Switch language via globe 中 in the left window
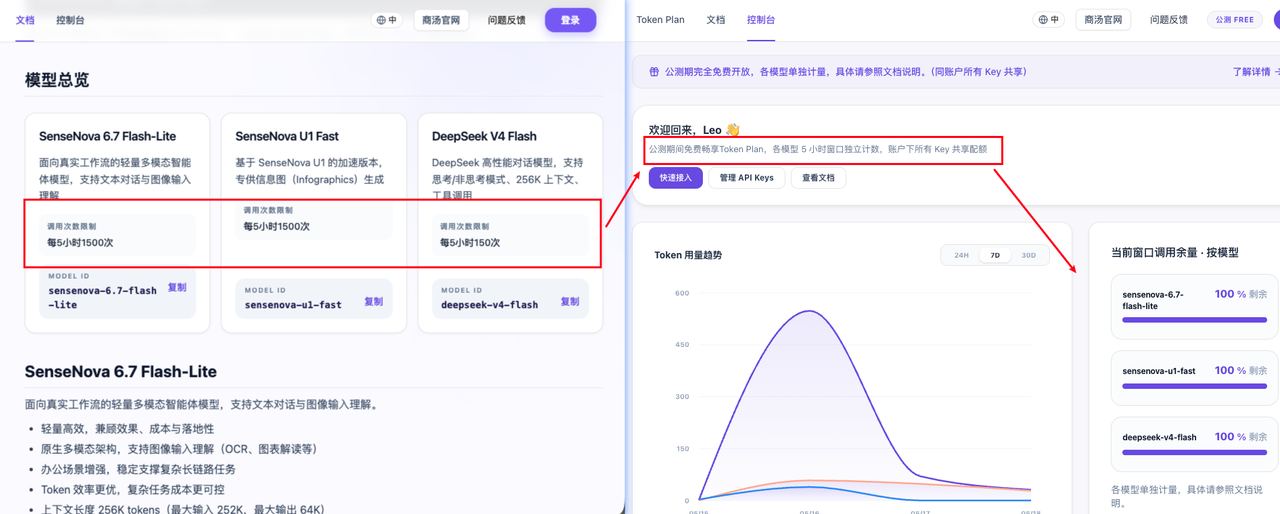Viewport: 1280px width, 514px height. [x=387, y=20]
